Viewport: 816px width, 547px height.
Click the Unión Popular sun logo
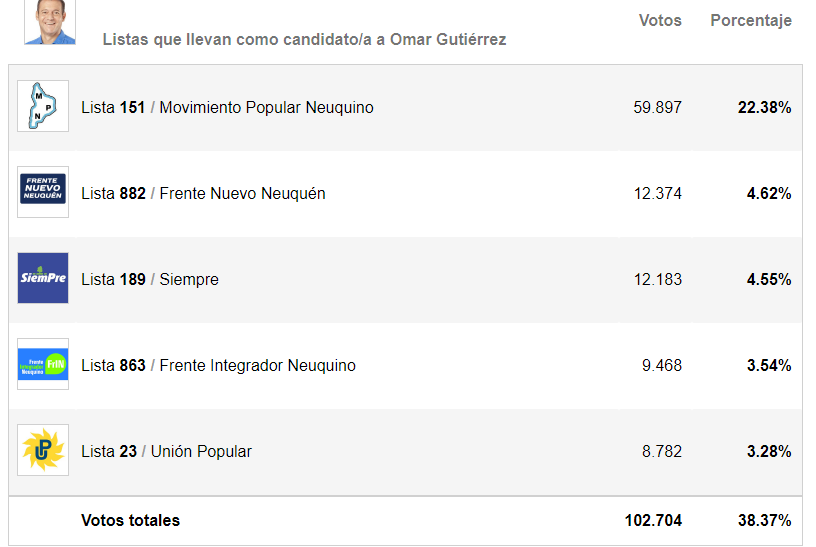point(43,450)
